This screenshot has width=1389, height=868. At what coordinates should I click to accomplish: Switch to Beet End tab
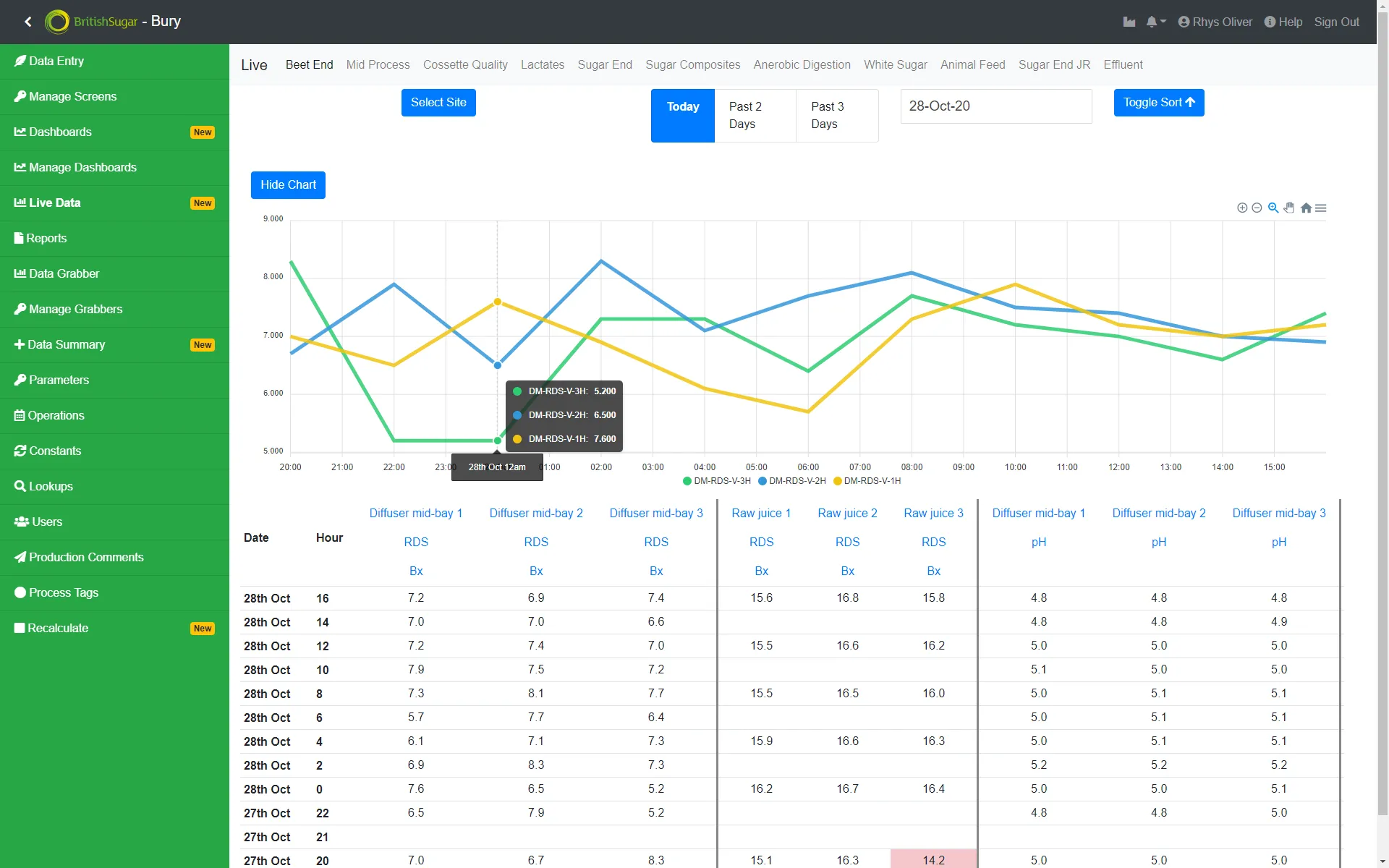(309, 65)
